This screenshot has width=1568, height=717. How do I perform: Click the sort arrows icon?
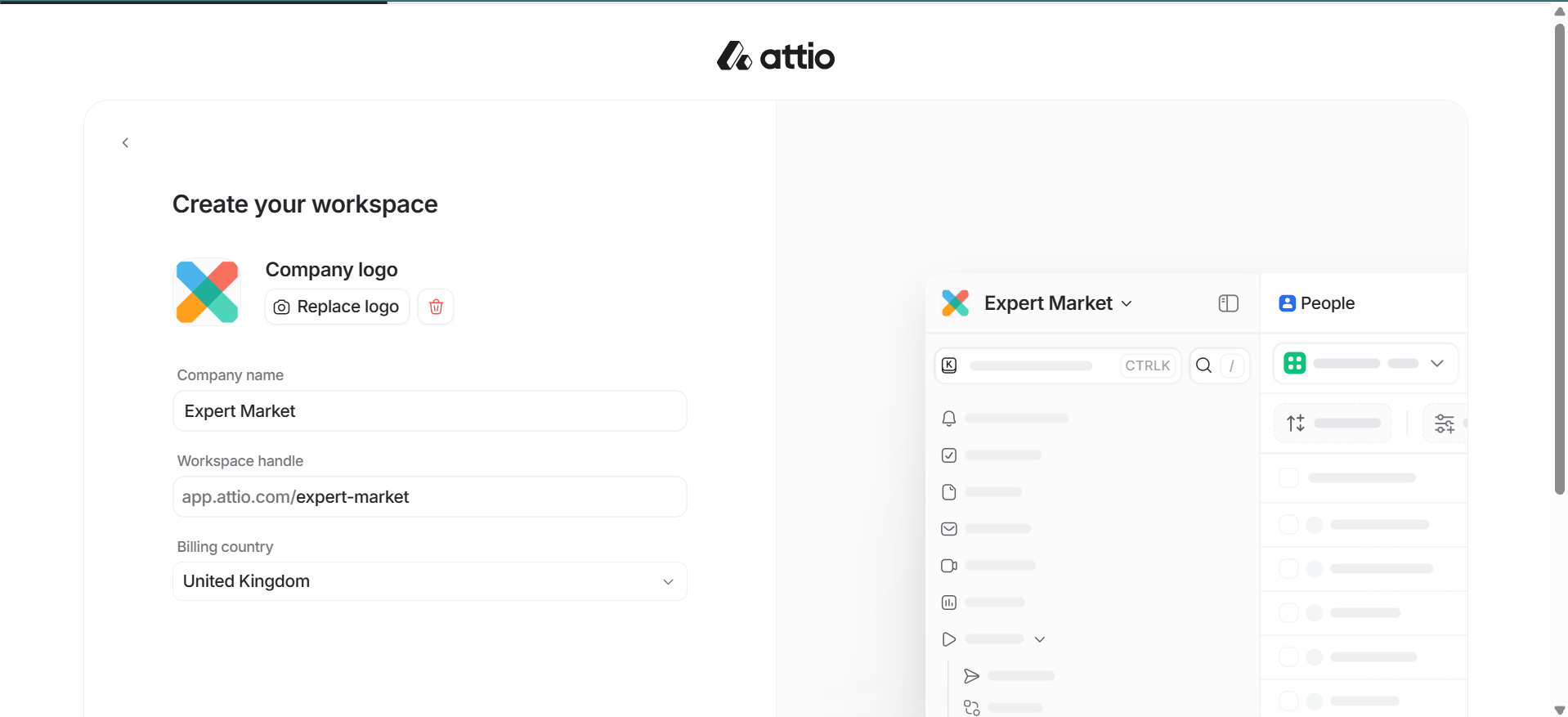point(1296,423)
